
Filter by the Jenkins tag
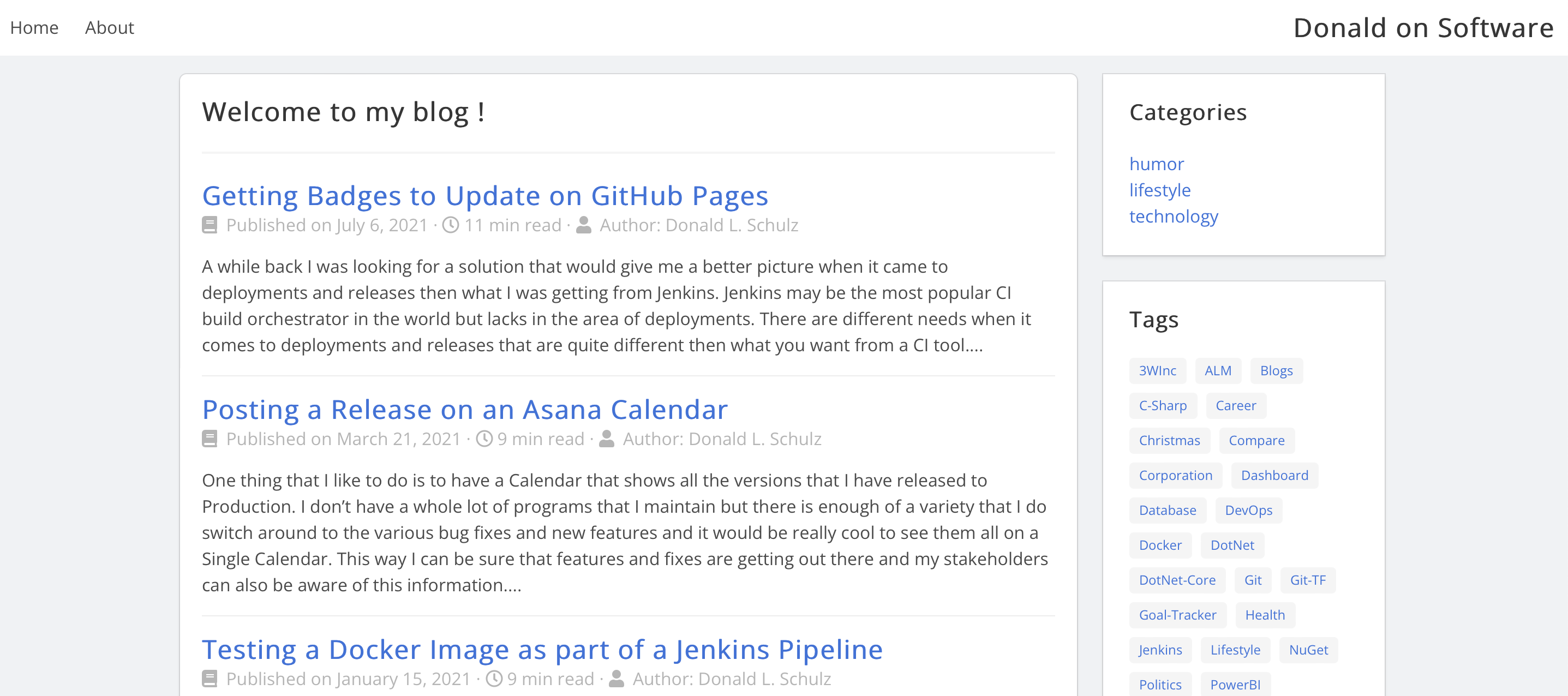coord(1160,650)
